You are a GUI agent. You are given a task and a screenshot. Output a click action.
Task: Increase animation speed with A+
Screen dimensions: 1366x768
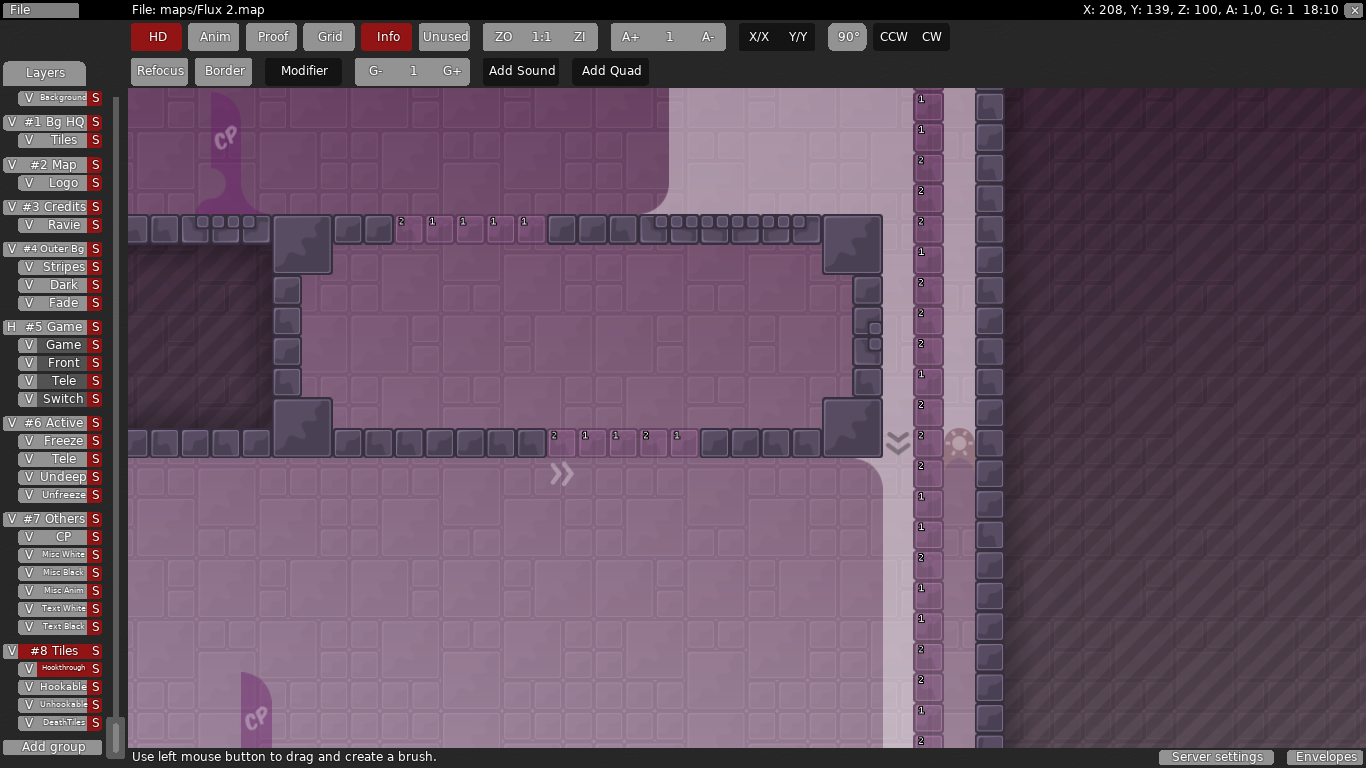tap(630, 37)
